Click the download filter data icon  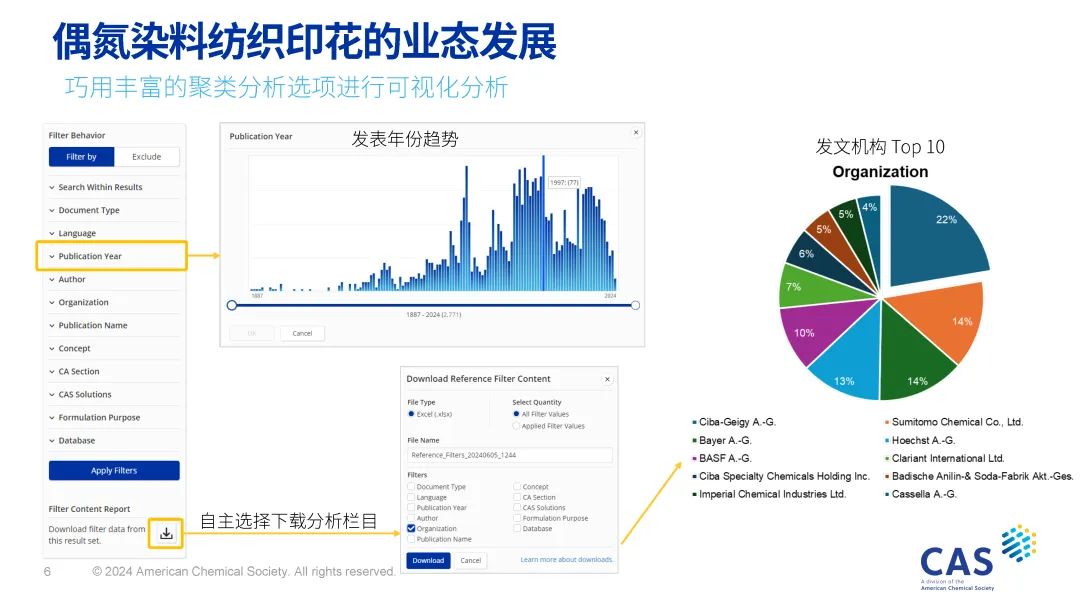[x=166, y=534]
